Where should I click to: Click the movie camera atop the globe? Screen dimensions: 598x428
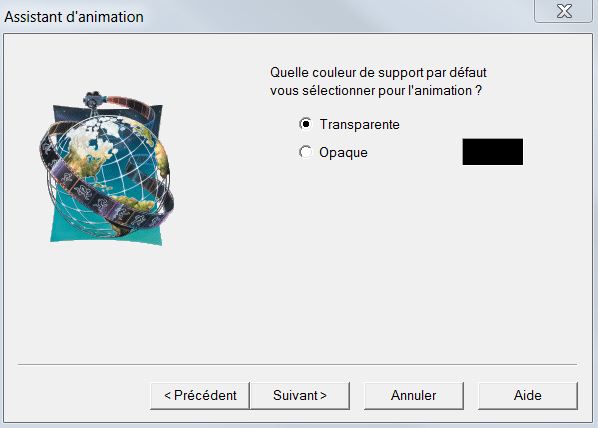point(93,100)
